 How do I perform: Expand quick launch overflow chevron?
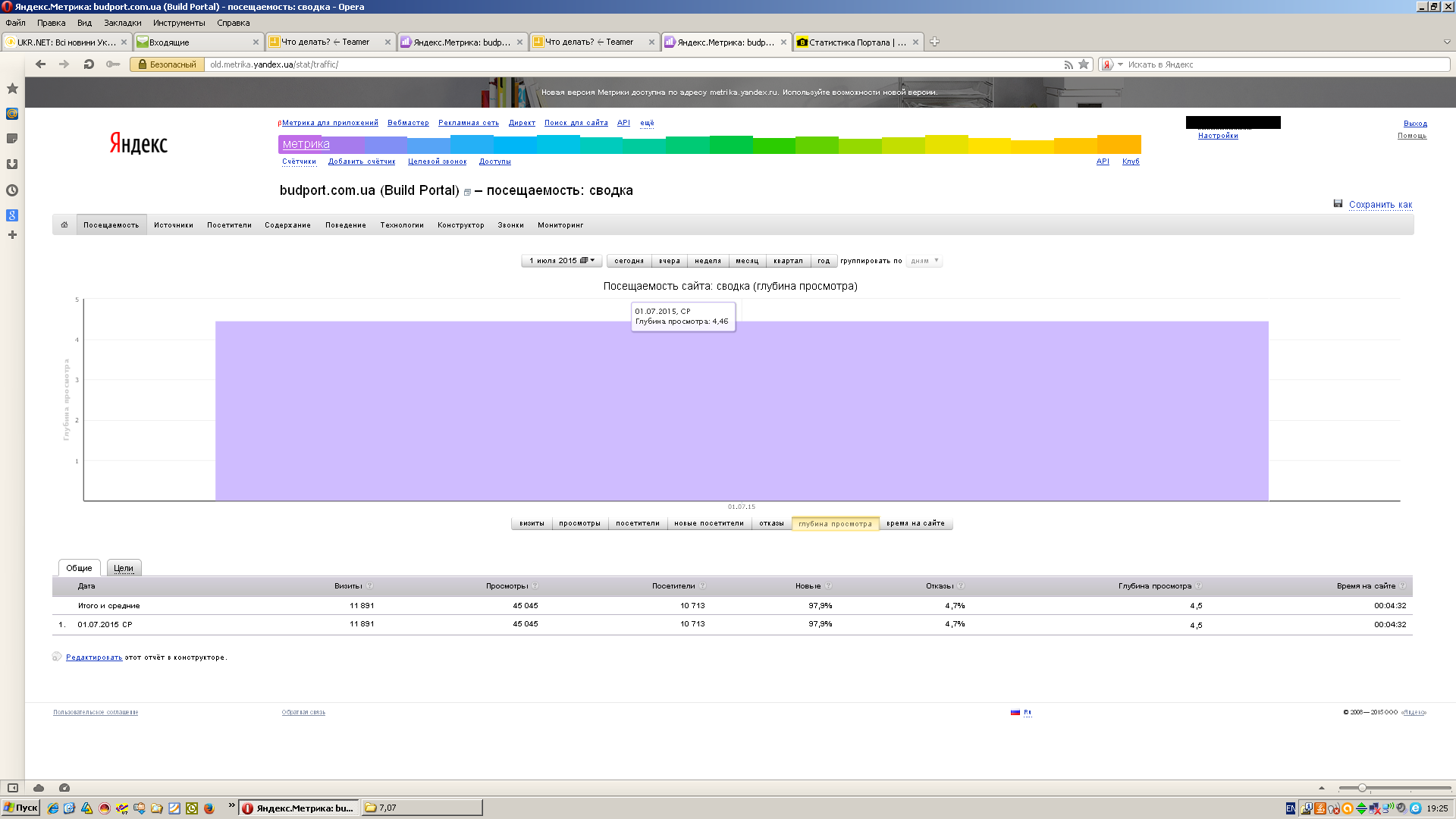point(231,806)
